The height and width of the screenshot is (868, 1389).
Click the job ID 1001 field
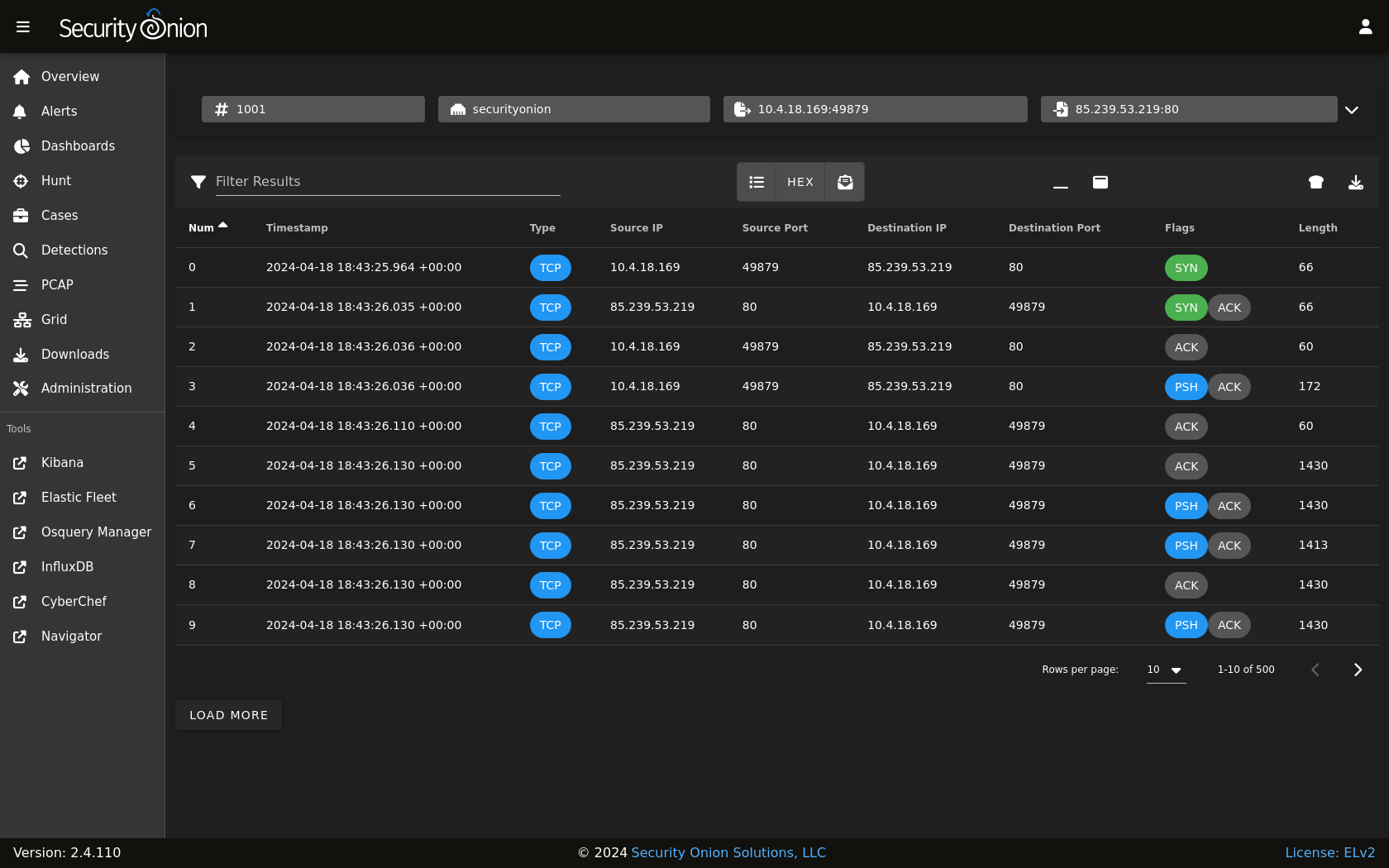(x=313, y=109)
